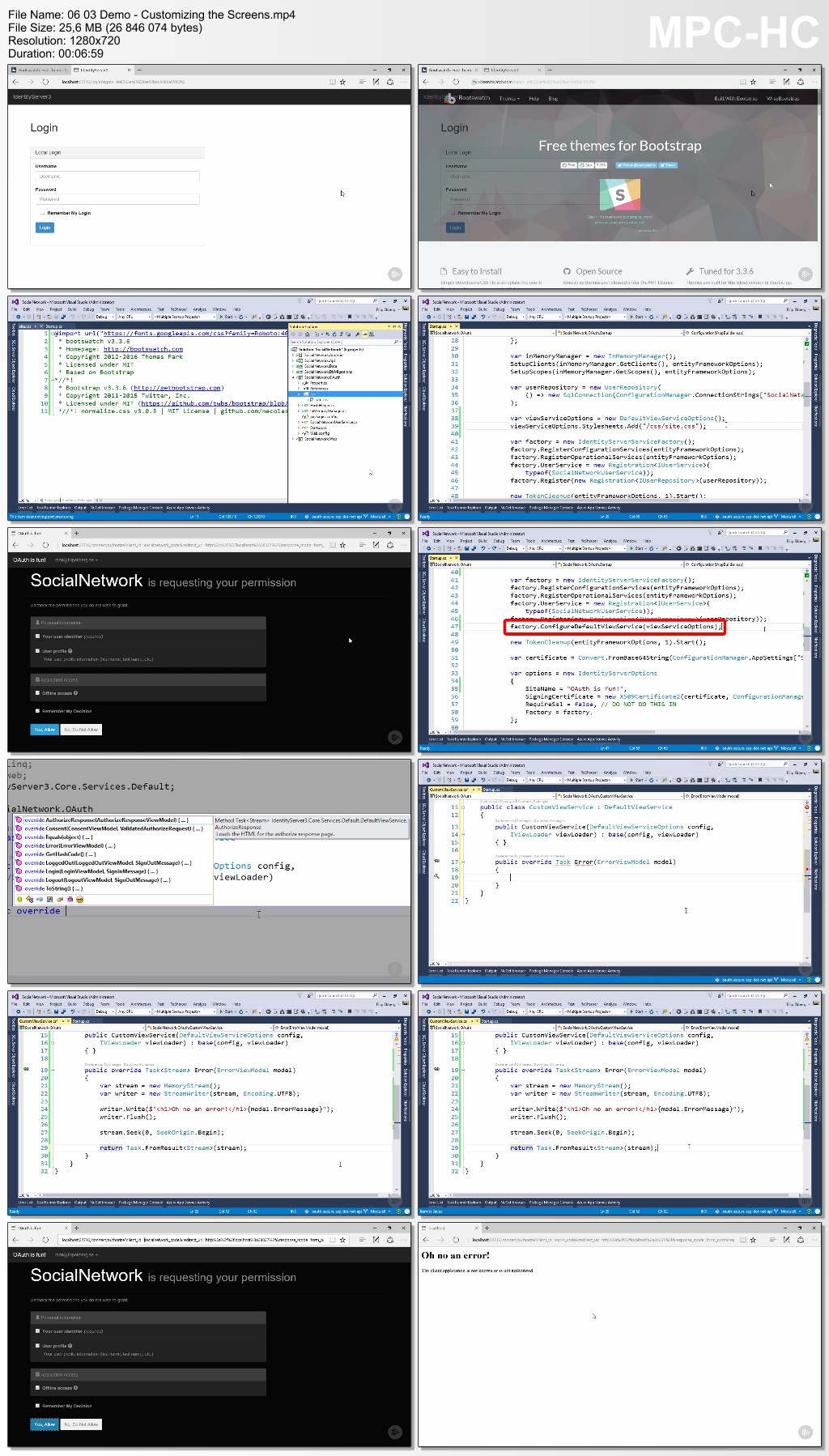This screenshot has height=1456, width=829.
Task: Click Username field on white Login page
Action: [x=117, y=176]
